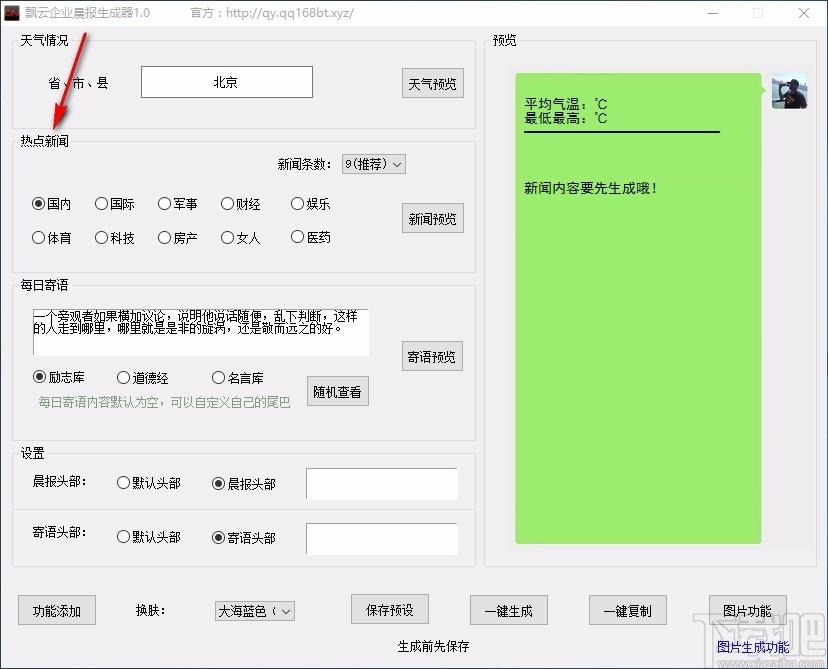Choose the 晨报头部 radio option
This screenshot has width=828, height=669.
pyautogui.click(x=244, y=484)
